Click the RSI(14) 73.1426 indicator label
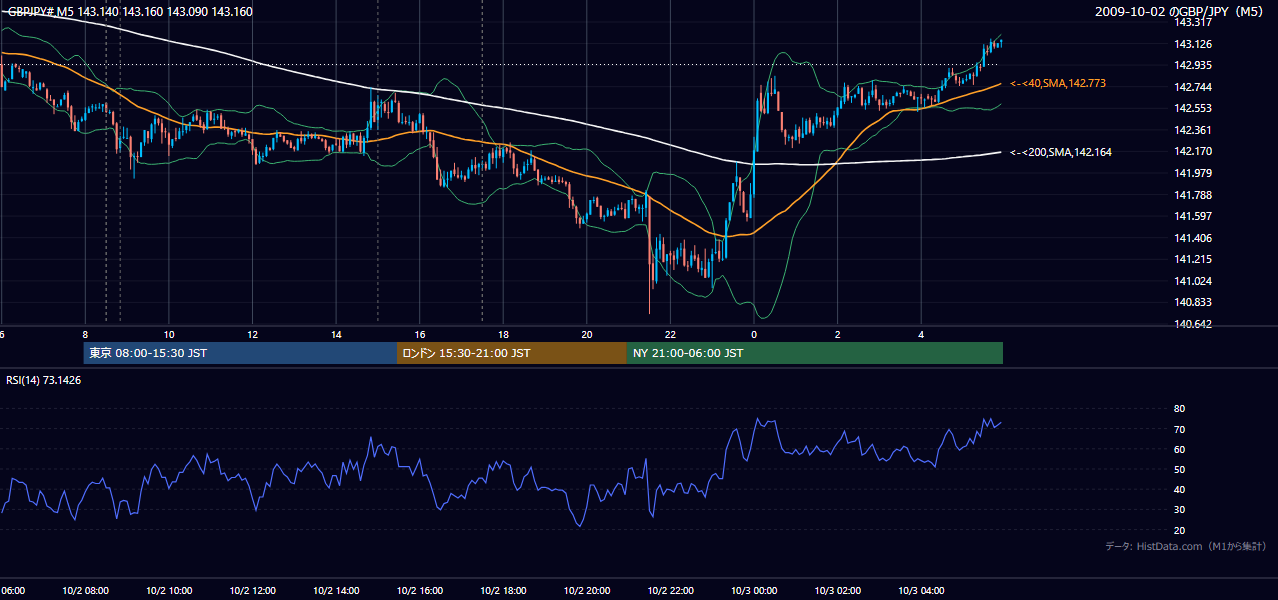Screen dimensions: 1278x600 [44, 380]
